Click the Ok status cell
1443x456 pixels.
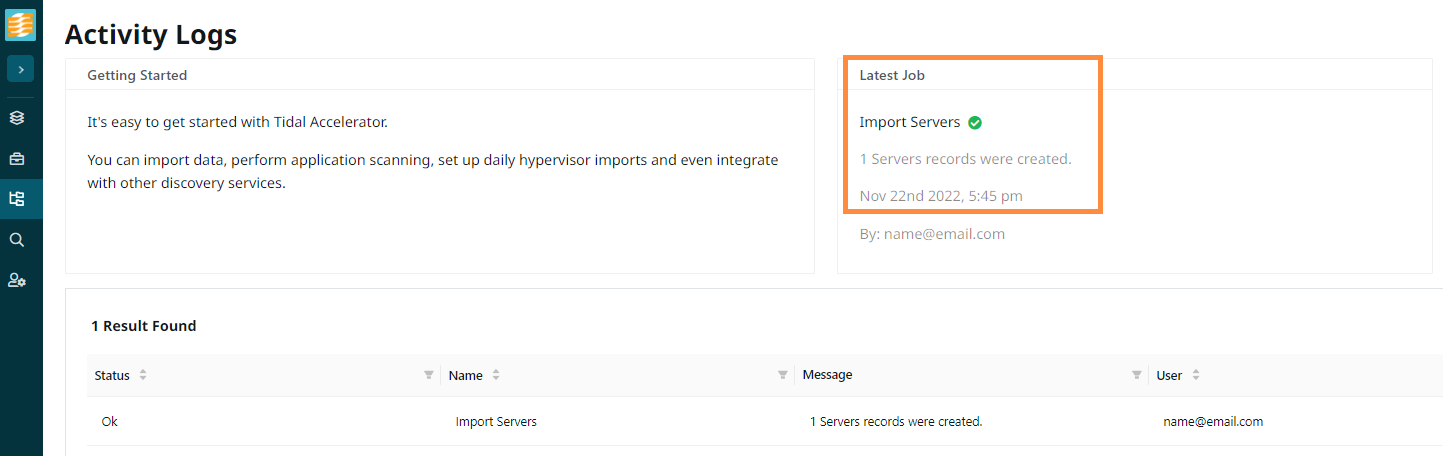[110, 422]
